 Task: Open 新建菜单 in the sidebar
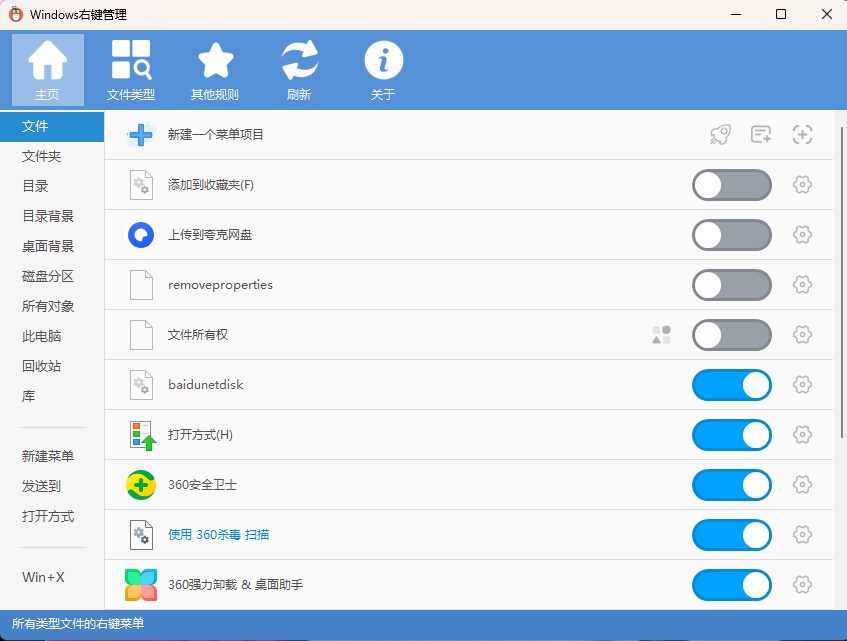pos(52,456)
